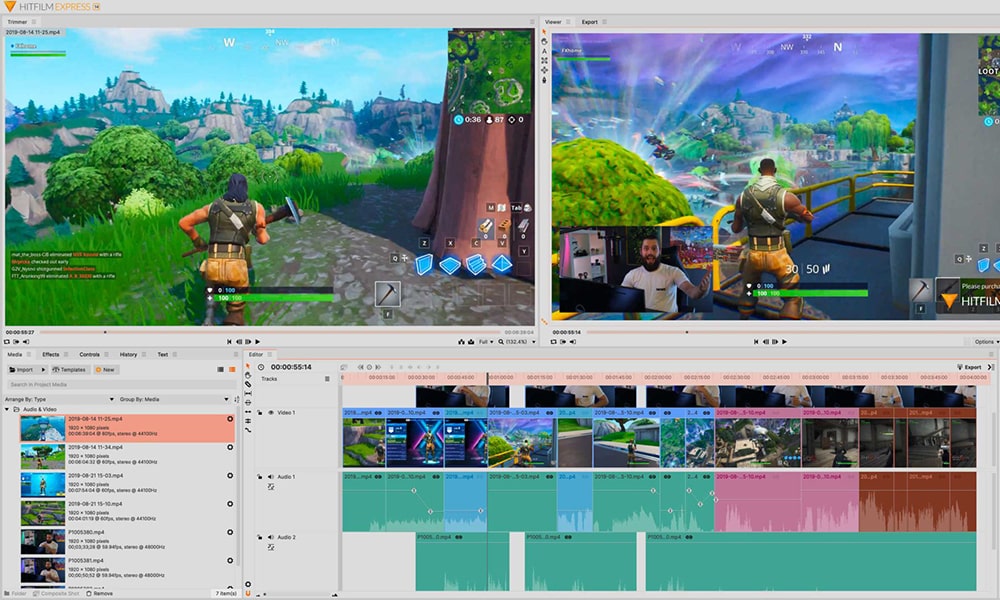1000x600 pixels.
Task: Open the Templates button
Action: (x=69, y=370)
